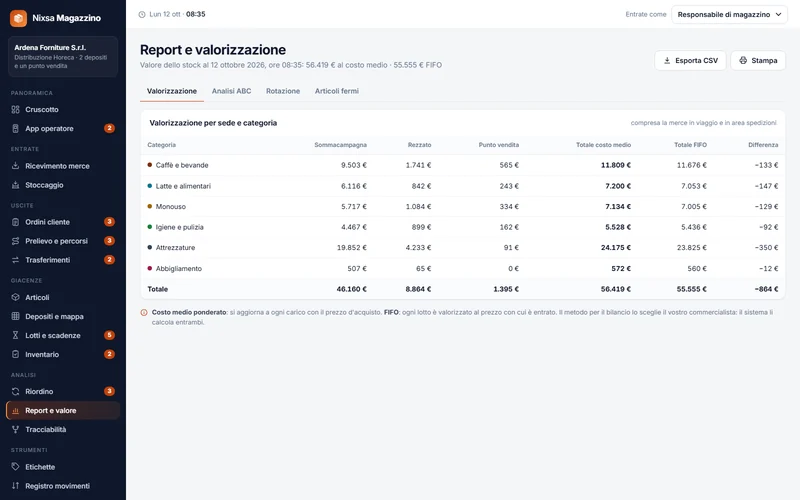Click the download icon in Esporta CSV
The image size is (800, 500).
point(667,60)
